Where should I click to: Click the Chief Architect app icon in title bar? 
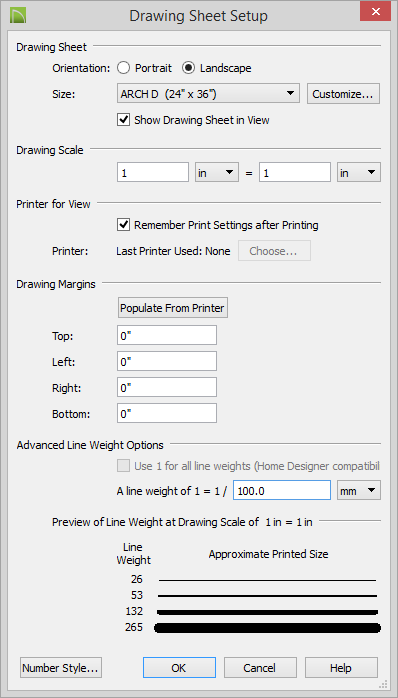coord(17,15)
